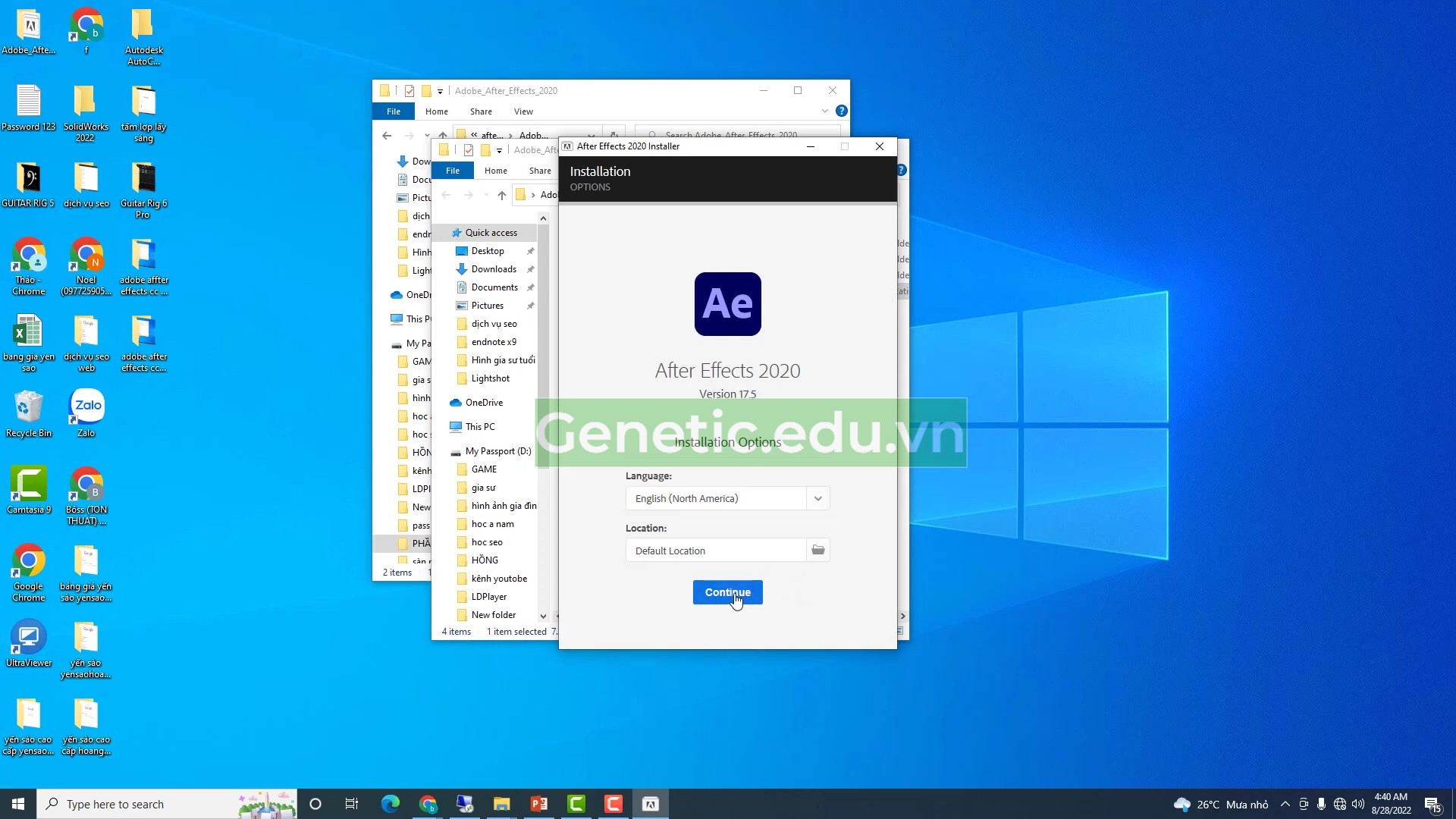Select English (North America) language dropdown
1456x819 pixels.
pyautogui.click(x=727, y=498)
